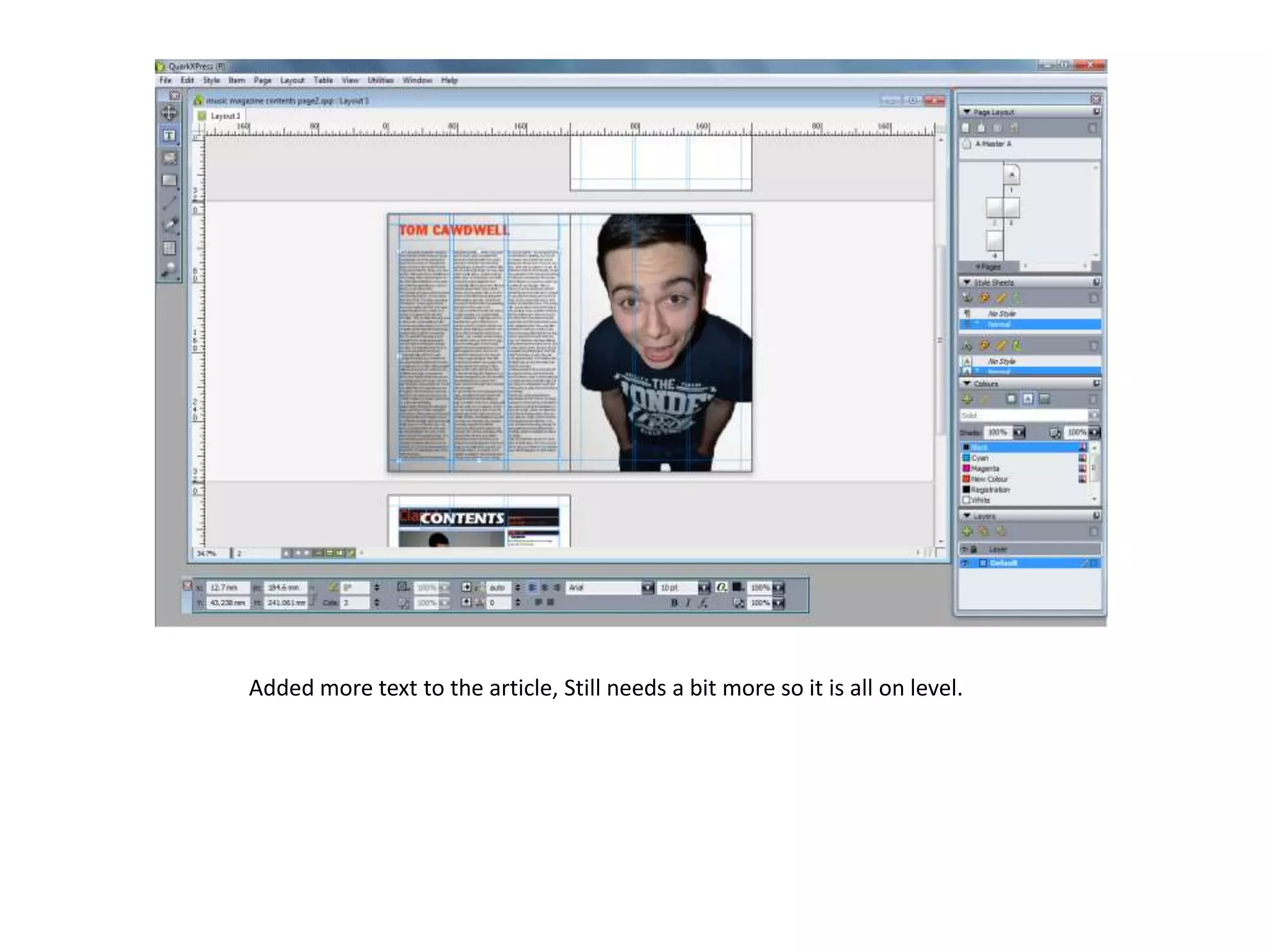Select the background colour icon in Colours panel
This screenshot has height=952, width=1270.
[x=1044, y=399]
